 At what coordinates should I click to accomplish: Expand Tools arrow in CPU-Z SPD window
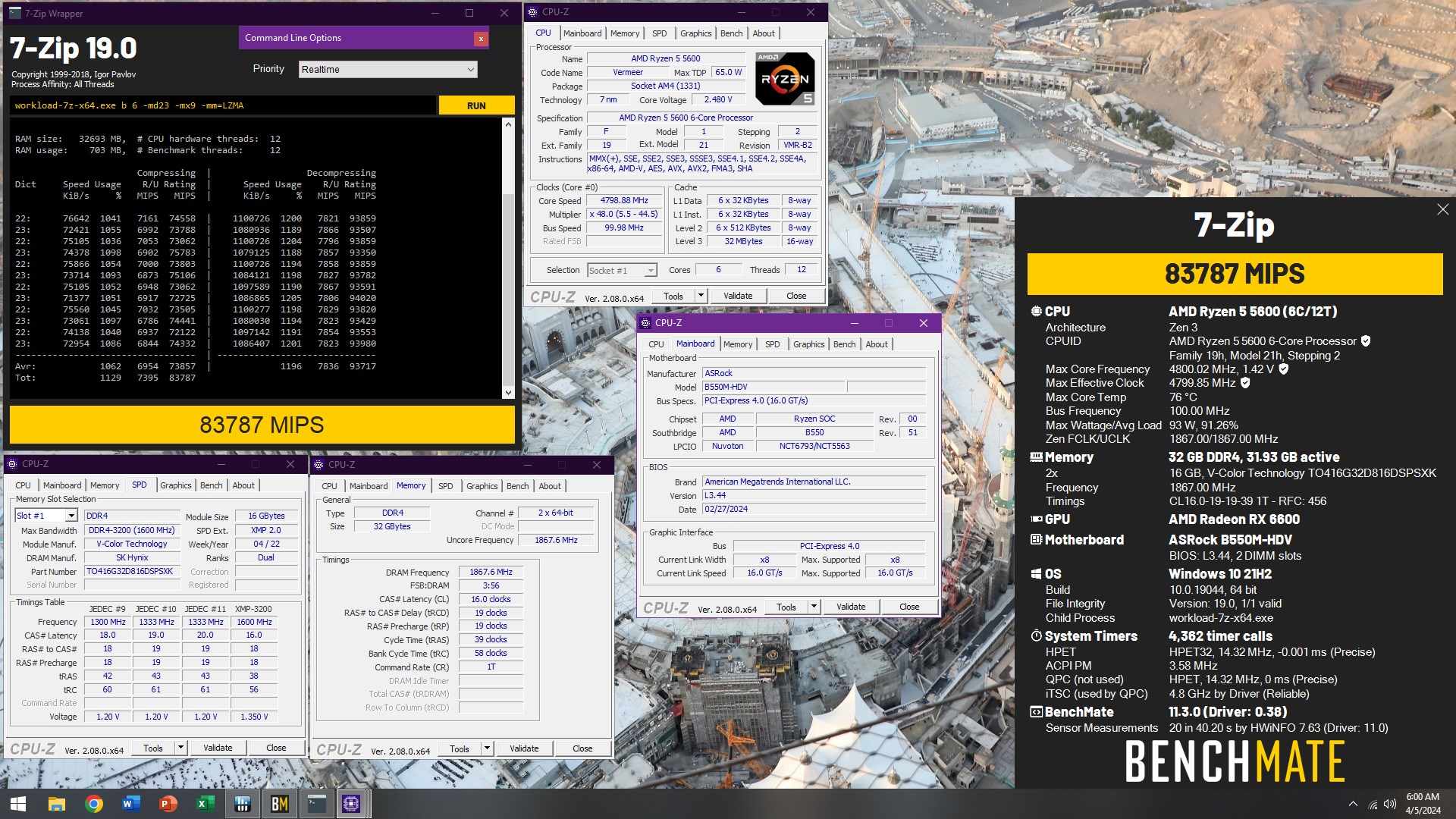(180, 748)
